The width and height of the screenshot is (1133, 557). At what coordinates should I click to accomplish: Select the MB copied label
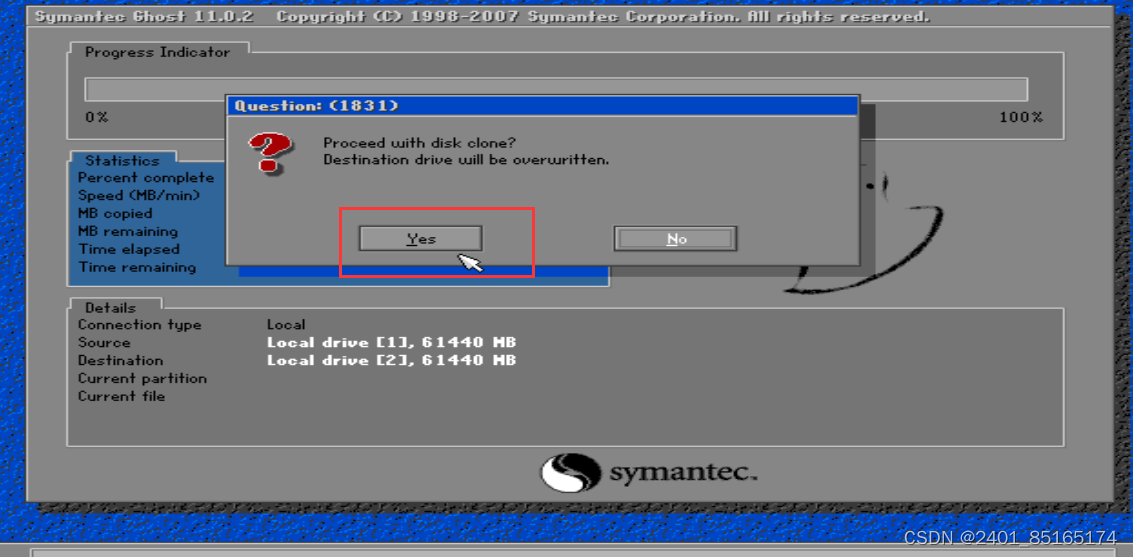point(115,214)
